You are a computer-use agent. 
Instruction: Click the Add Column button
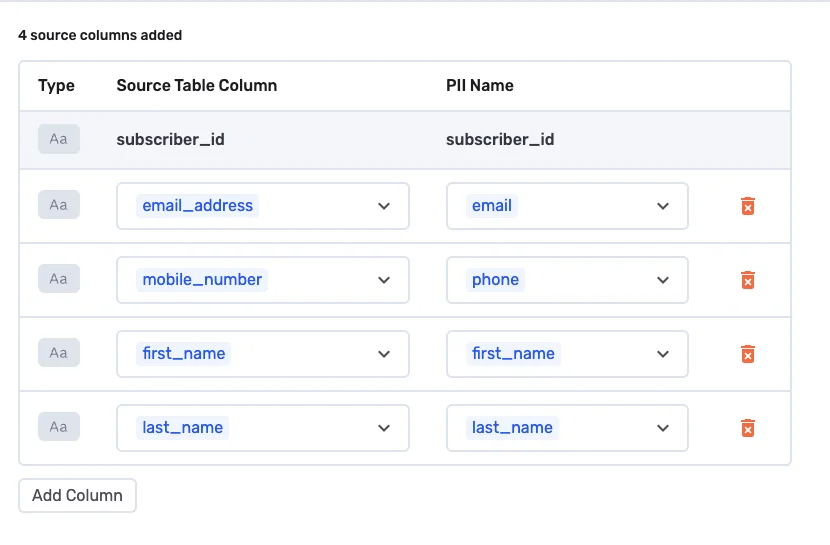[x=77, y=495]
